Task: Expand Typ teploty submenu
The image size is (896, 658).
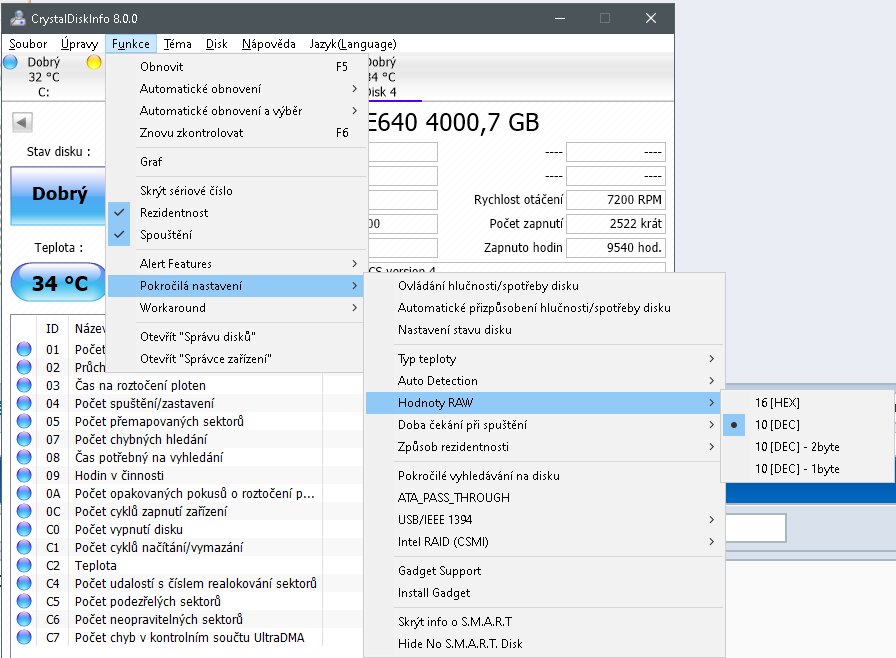Action: (545, 359)
